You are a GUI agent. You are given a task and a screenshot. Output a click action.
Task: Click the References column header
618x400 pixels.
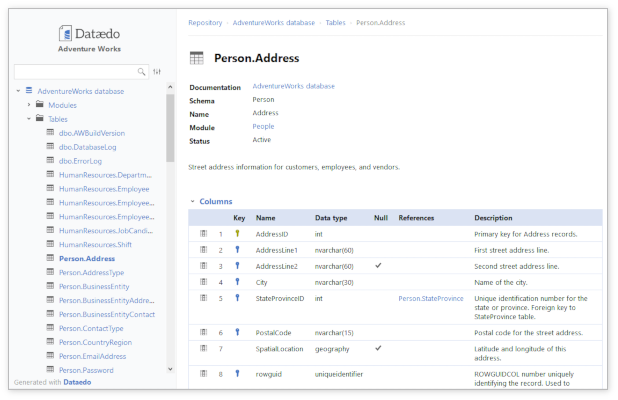coord(416,218)
